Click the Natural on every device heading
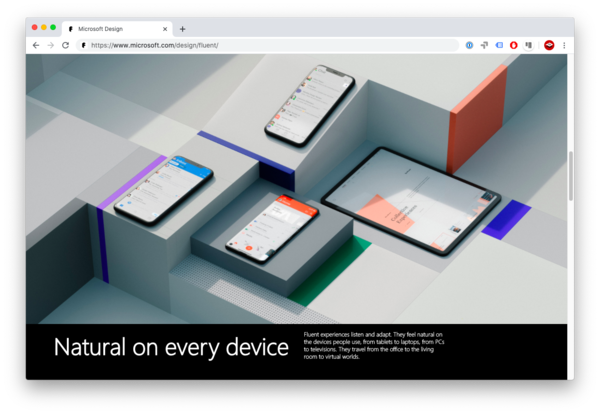Viewport: 600px width, 414px height. (171, 347)
